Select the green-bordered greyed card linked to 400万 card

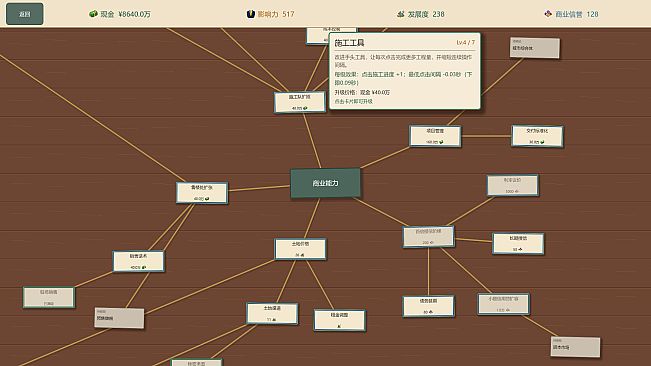[49, 298]
